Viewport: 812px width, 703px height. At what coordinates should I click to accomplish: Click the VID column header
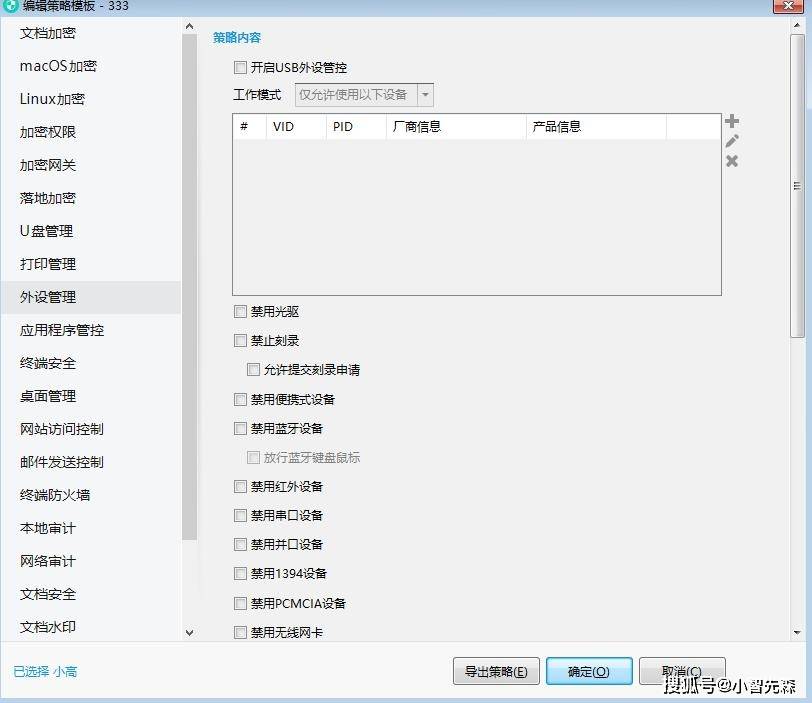[x=296, y=127]
